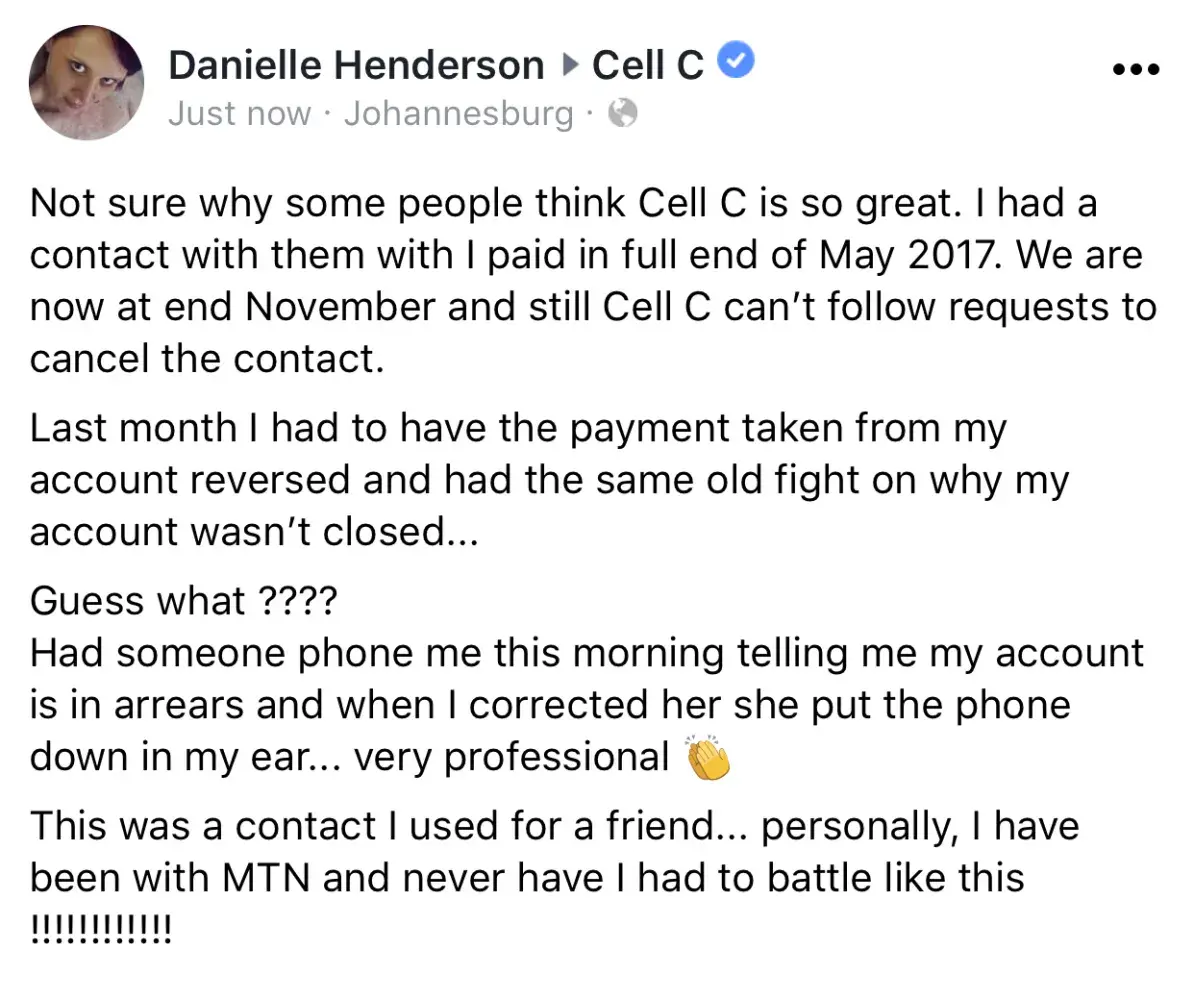Screen dimensions: 1194x1000
Task: Select the Johannesburg location tag
Action: [459, 114]
